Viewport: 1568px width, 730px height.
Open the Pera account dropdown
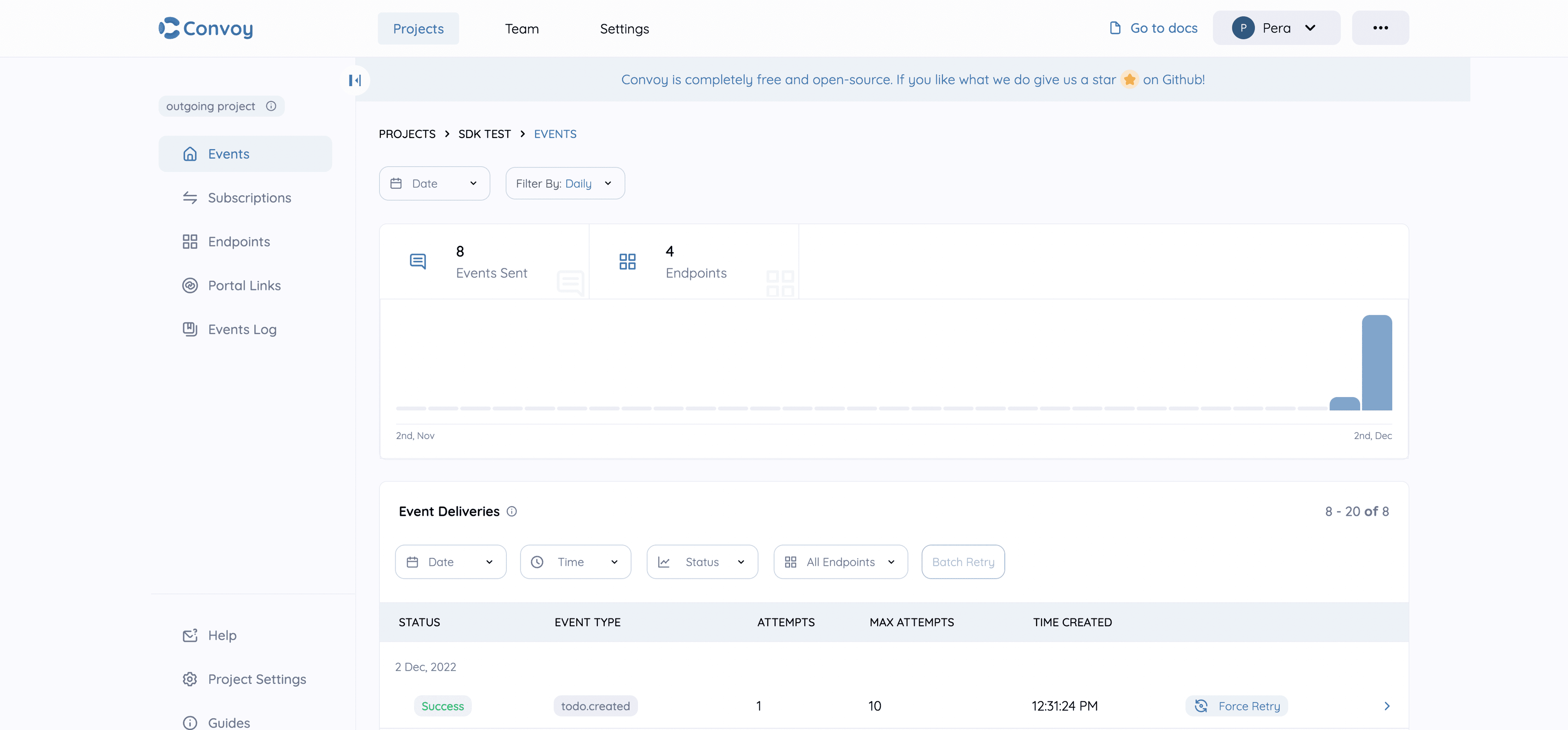pyautogui.click(x=1276, y=28)
